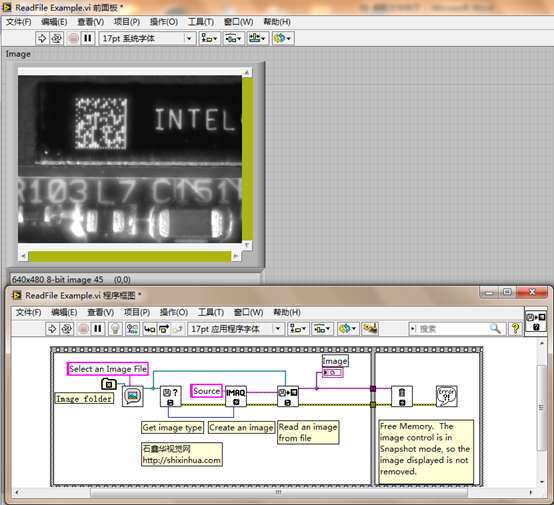Select the IMAQ Dispose trash node

click(402, 396)
